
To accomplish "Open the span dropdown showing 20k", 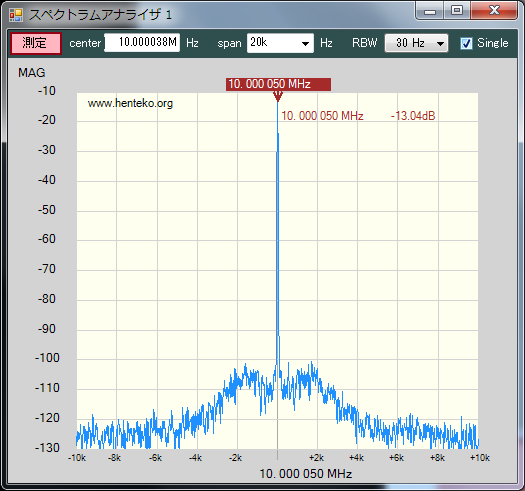I will [280, 43].
